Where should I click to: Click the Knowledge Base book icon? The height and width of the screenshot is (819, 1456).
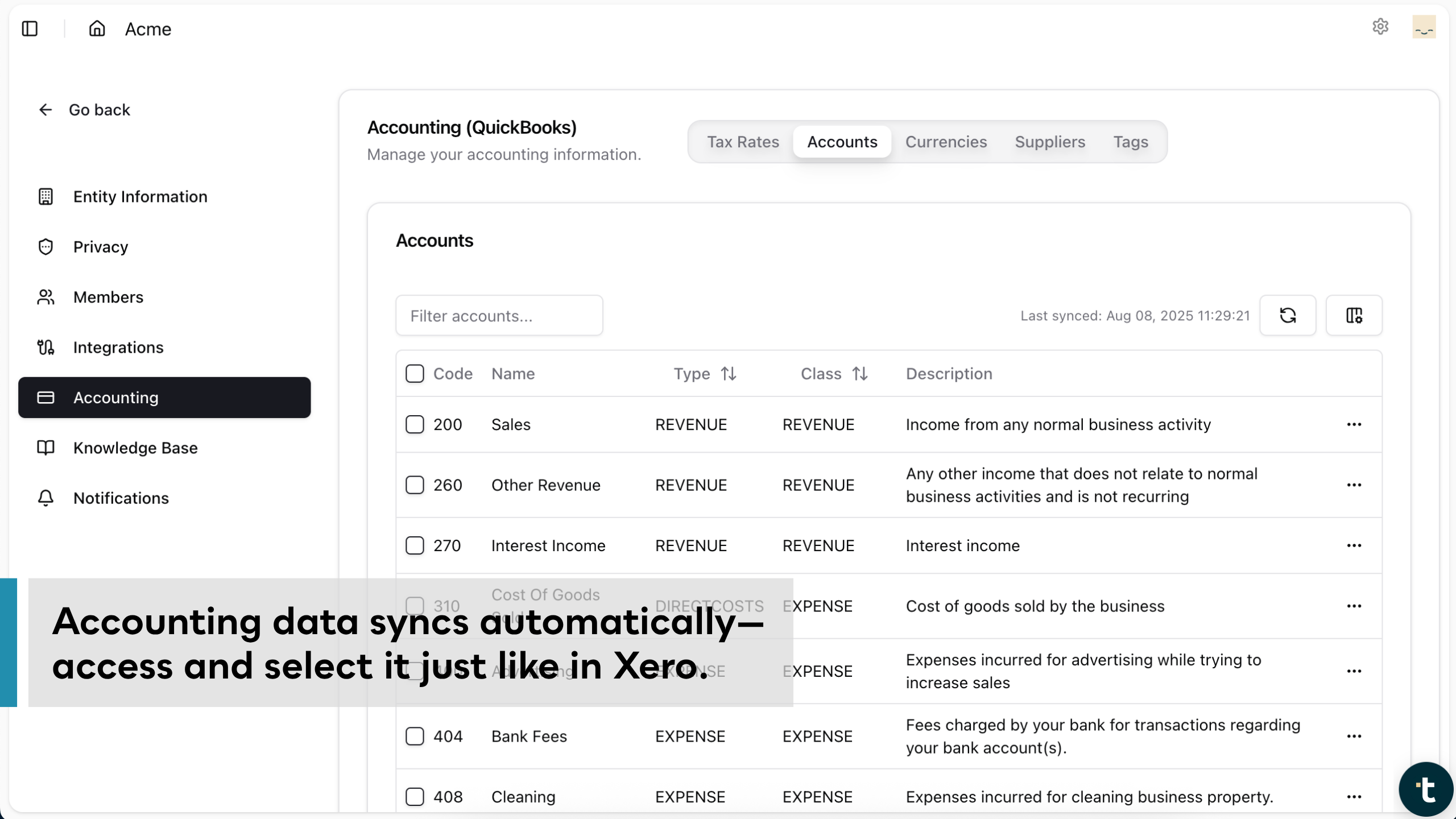click(x=45, y=448)
